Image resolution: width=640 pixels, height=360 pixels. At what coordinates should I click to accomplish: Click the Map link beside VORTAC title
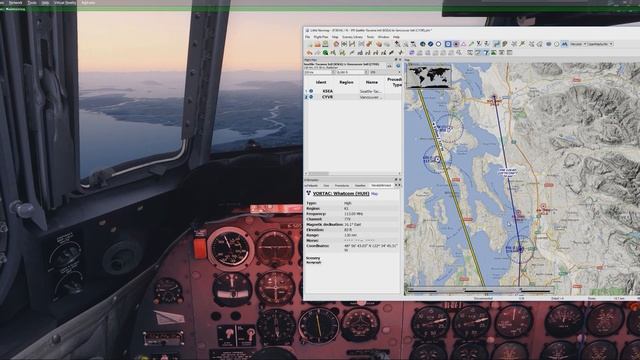[x=374, y=194]
